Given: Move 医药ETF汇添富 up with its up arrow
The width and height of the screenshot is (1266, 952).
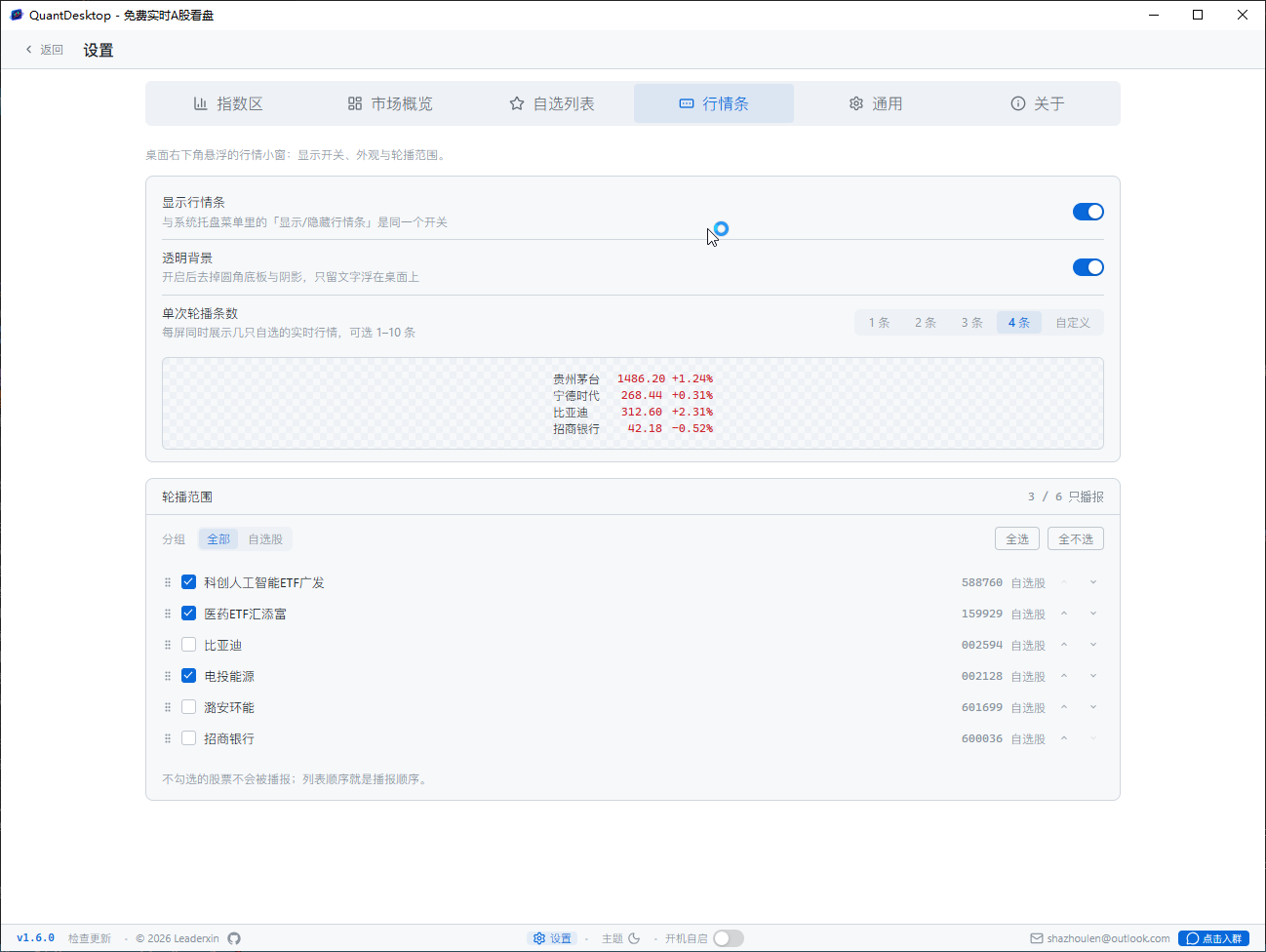Looking at the screenshot, I should [1064, 614].
